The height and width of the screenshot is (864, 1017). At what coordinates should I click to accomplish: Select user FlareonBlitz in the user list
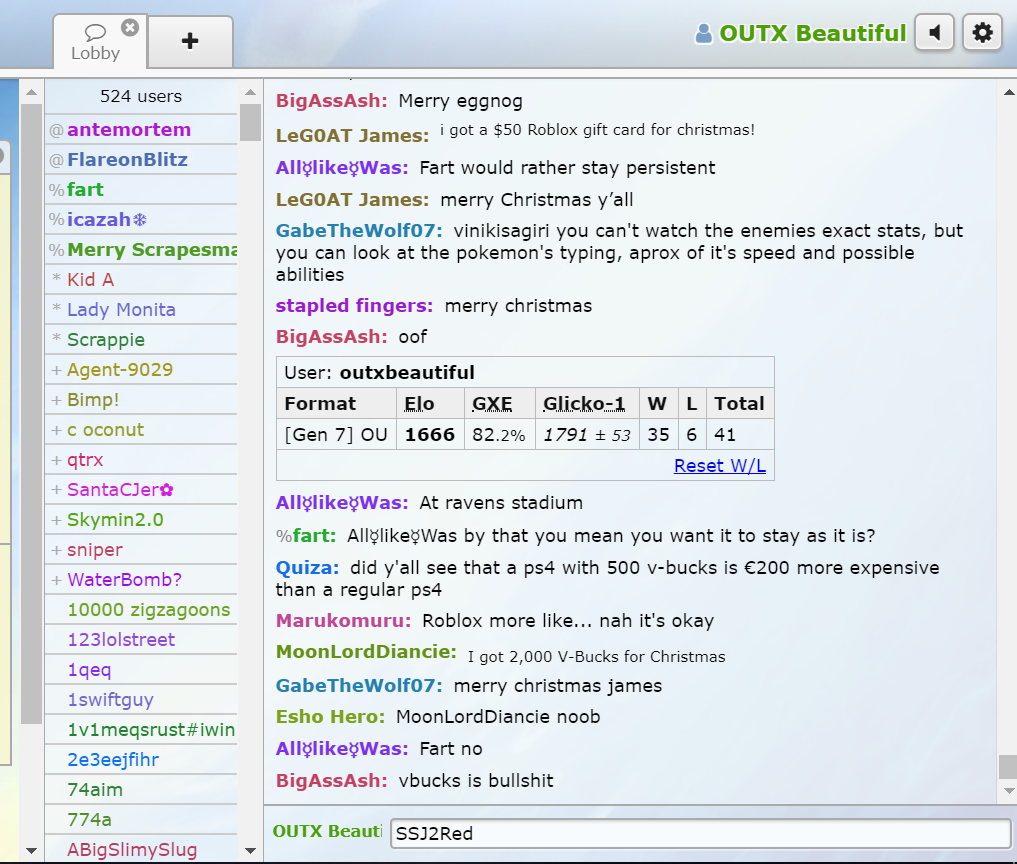(x=141, y=160)
